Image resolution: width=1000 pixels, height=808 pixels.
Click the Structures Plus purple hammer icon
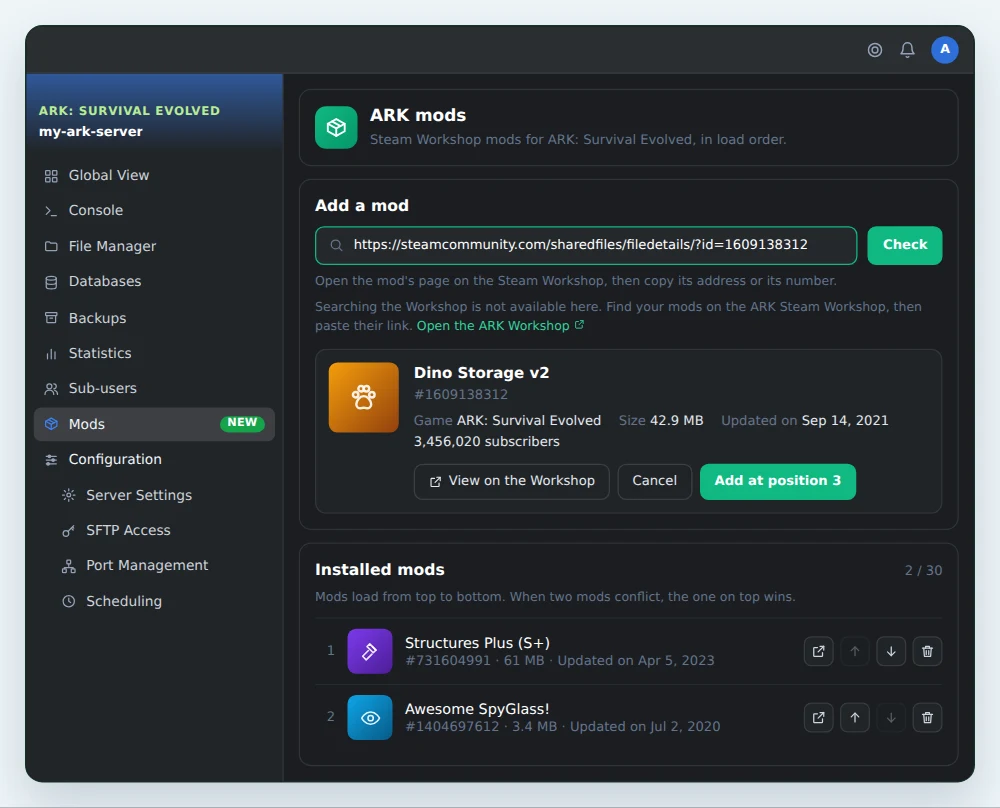(x=370, y=651)
